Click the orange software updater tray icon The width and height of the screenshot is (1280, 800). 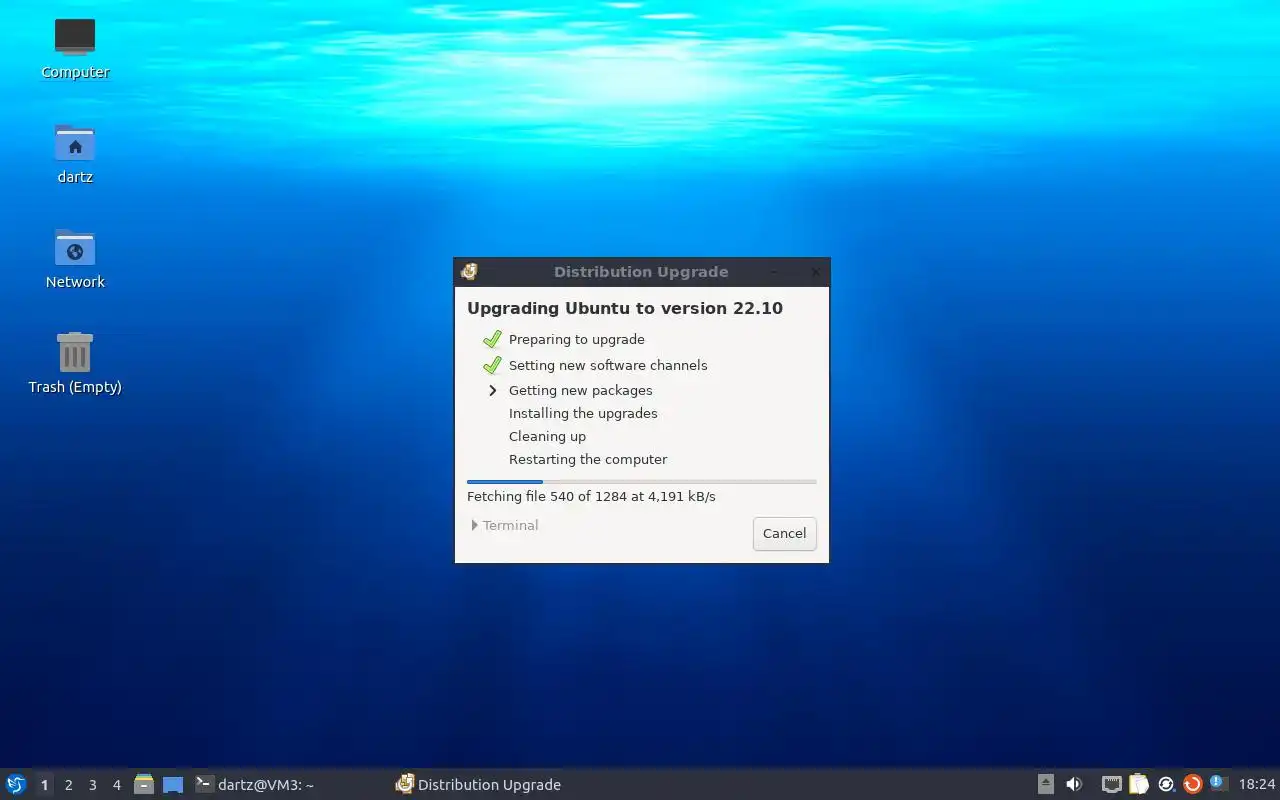(1192, 784)
